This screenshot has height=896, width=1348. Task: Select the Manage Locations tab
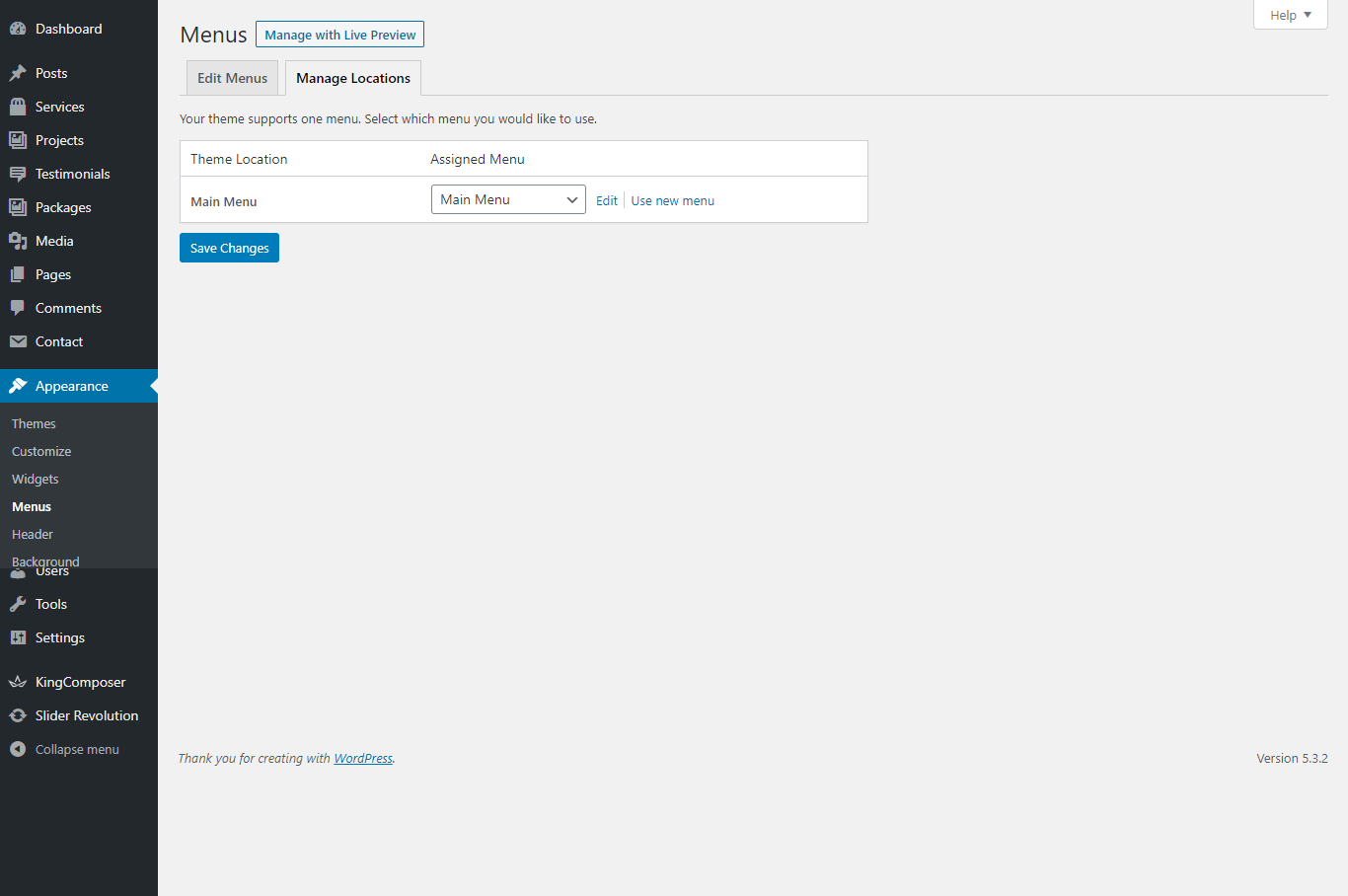coord(353,78)
